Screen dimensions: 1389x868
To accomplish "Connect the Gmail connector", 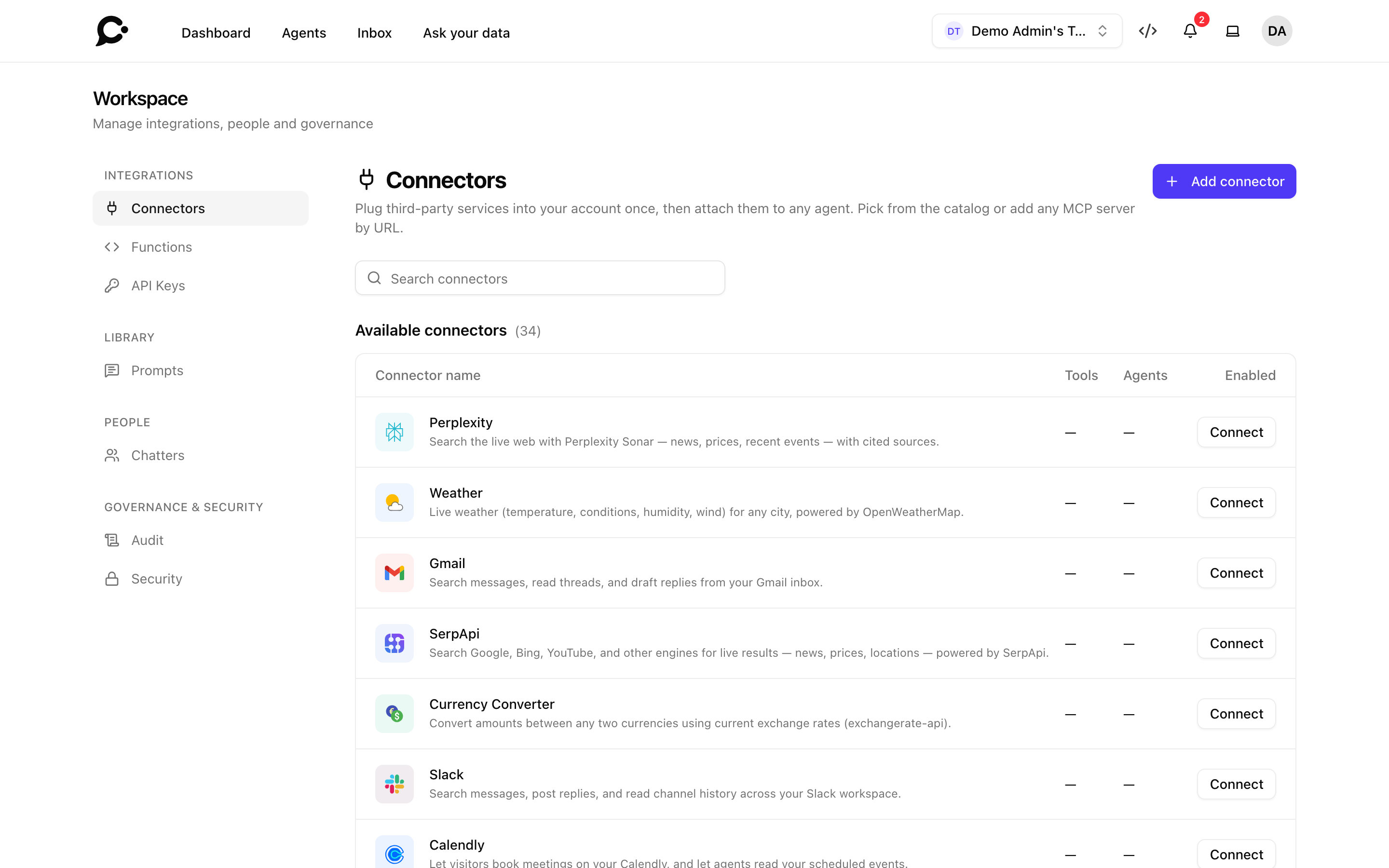I will point(1236,572).
